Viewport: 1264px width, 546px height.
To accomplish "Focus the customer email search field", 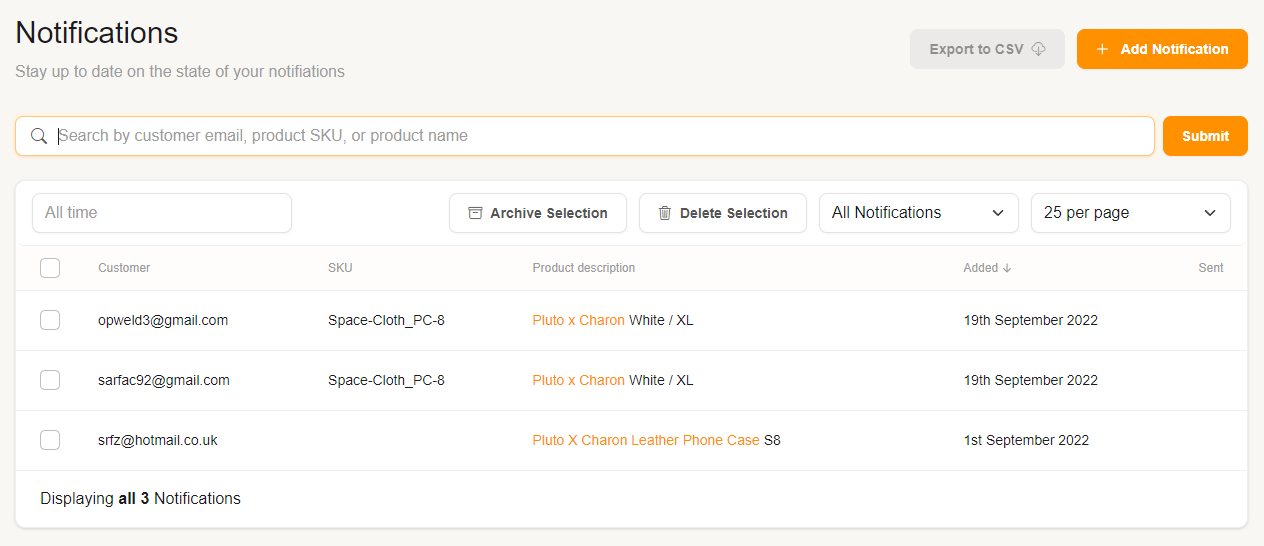I will tap(600, 136).
